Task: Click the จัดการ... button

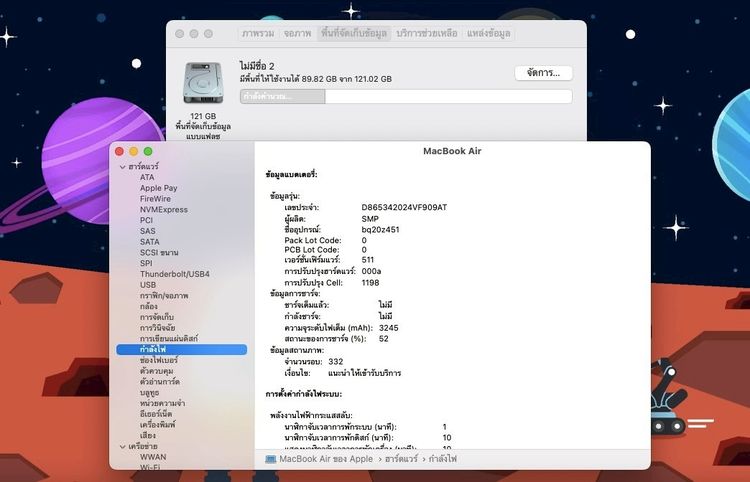Action: tap(543, 73)
